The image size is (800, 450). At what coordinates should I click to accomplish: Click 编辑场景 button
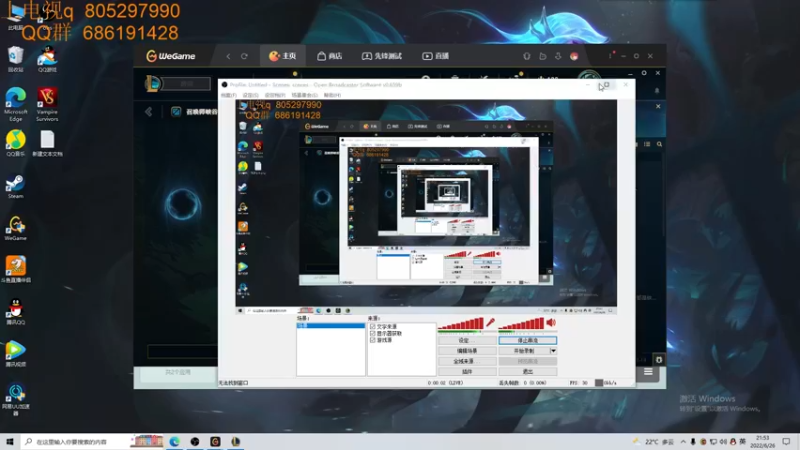(x=467, y=351)
